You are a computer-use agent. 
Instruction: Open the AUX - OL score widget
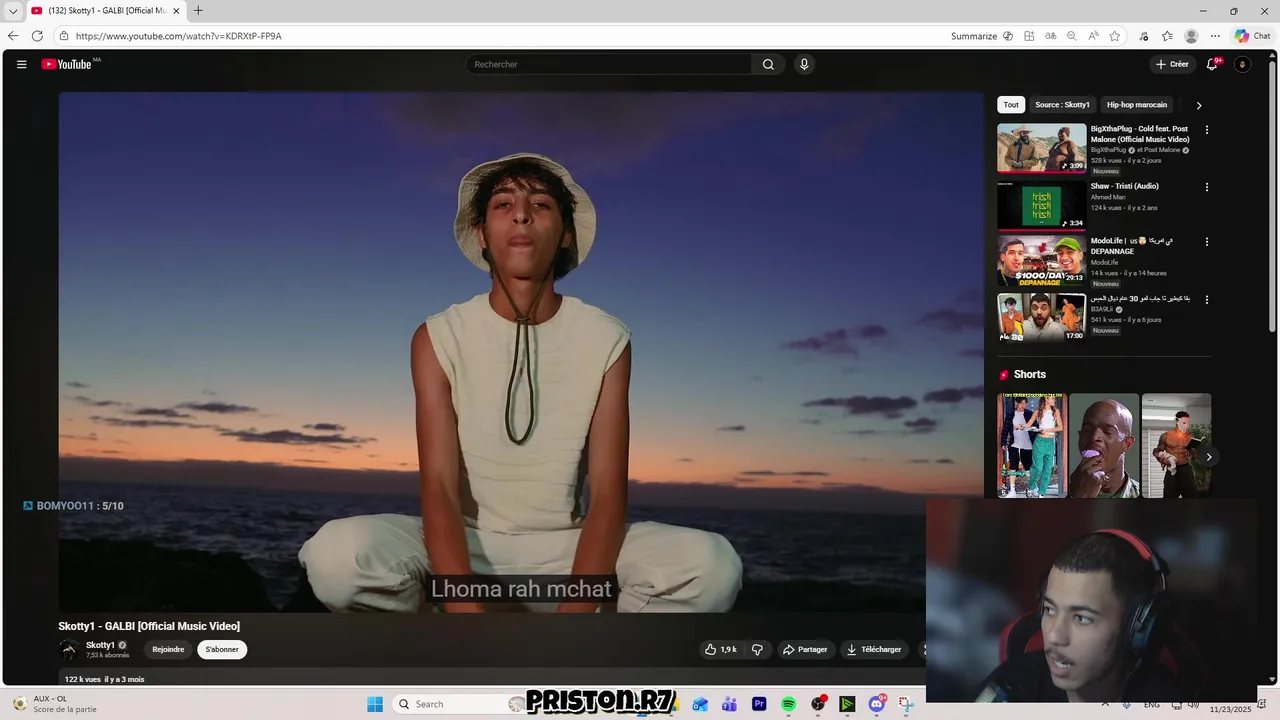click(55, 704)
